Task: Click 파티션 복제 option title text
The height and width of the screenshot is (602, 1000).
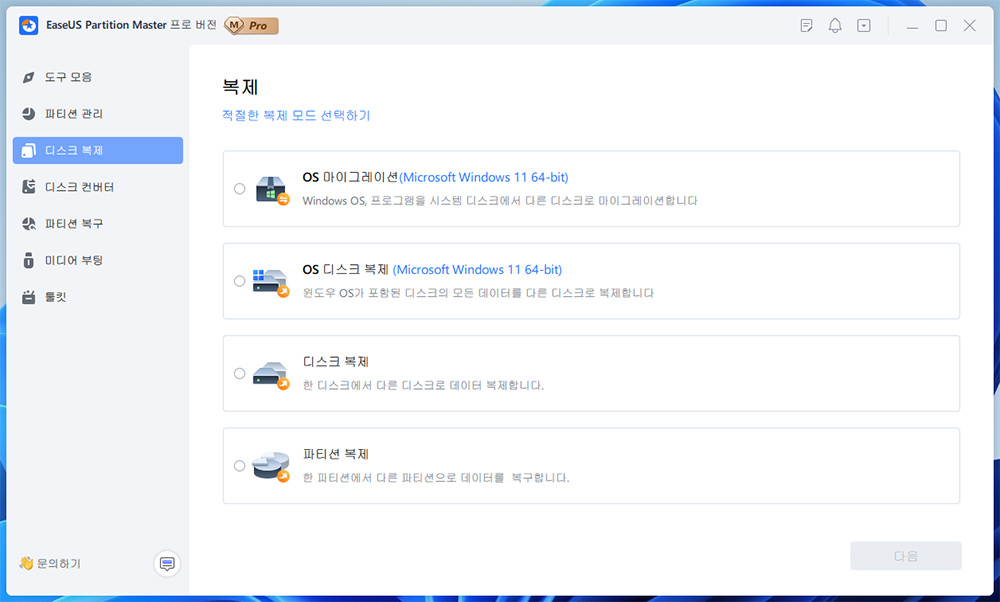Action: (335, 455)
